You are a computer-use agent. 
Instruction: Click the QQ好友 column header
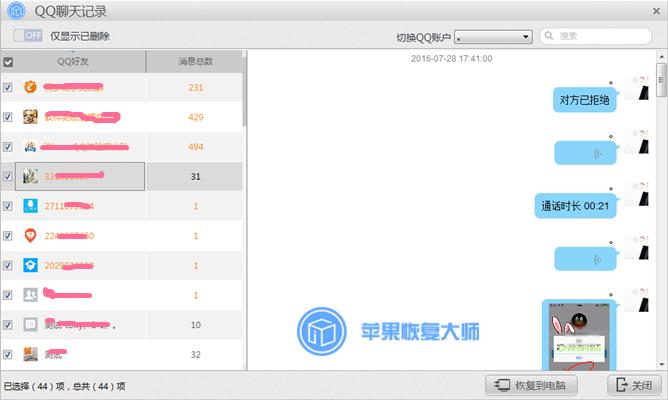(x=73, y=61)
